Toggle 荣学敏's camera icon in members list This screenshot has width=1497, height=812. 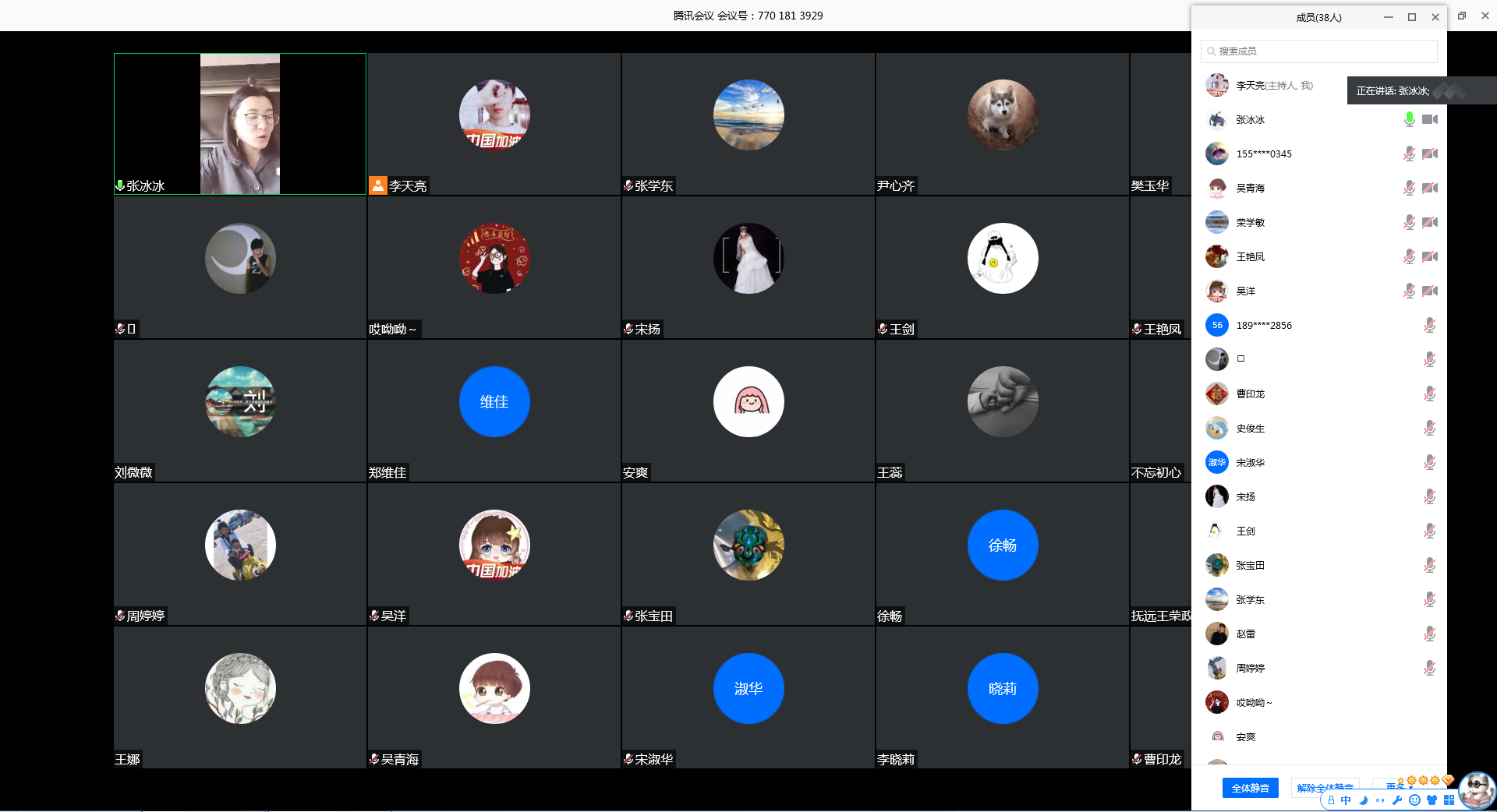click(1430, 222)
